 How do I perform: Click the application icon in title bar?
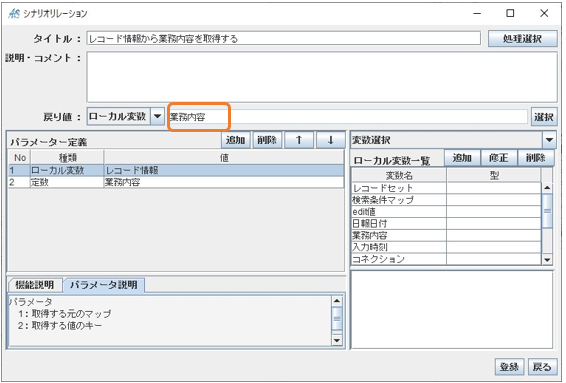tap(14, 14)
